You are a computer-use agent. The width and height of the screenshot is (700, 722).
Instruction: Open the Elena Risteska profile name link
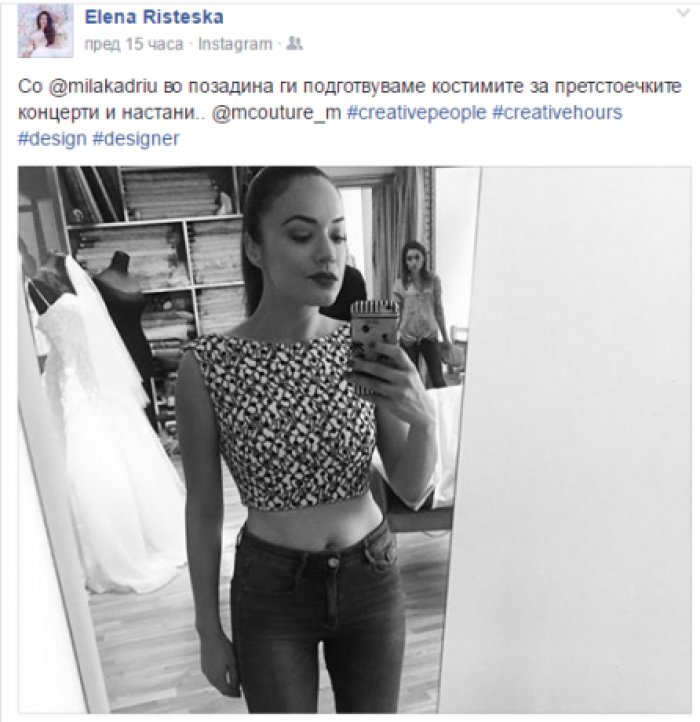point(154,17)
